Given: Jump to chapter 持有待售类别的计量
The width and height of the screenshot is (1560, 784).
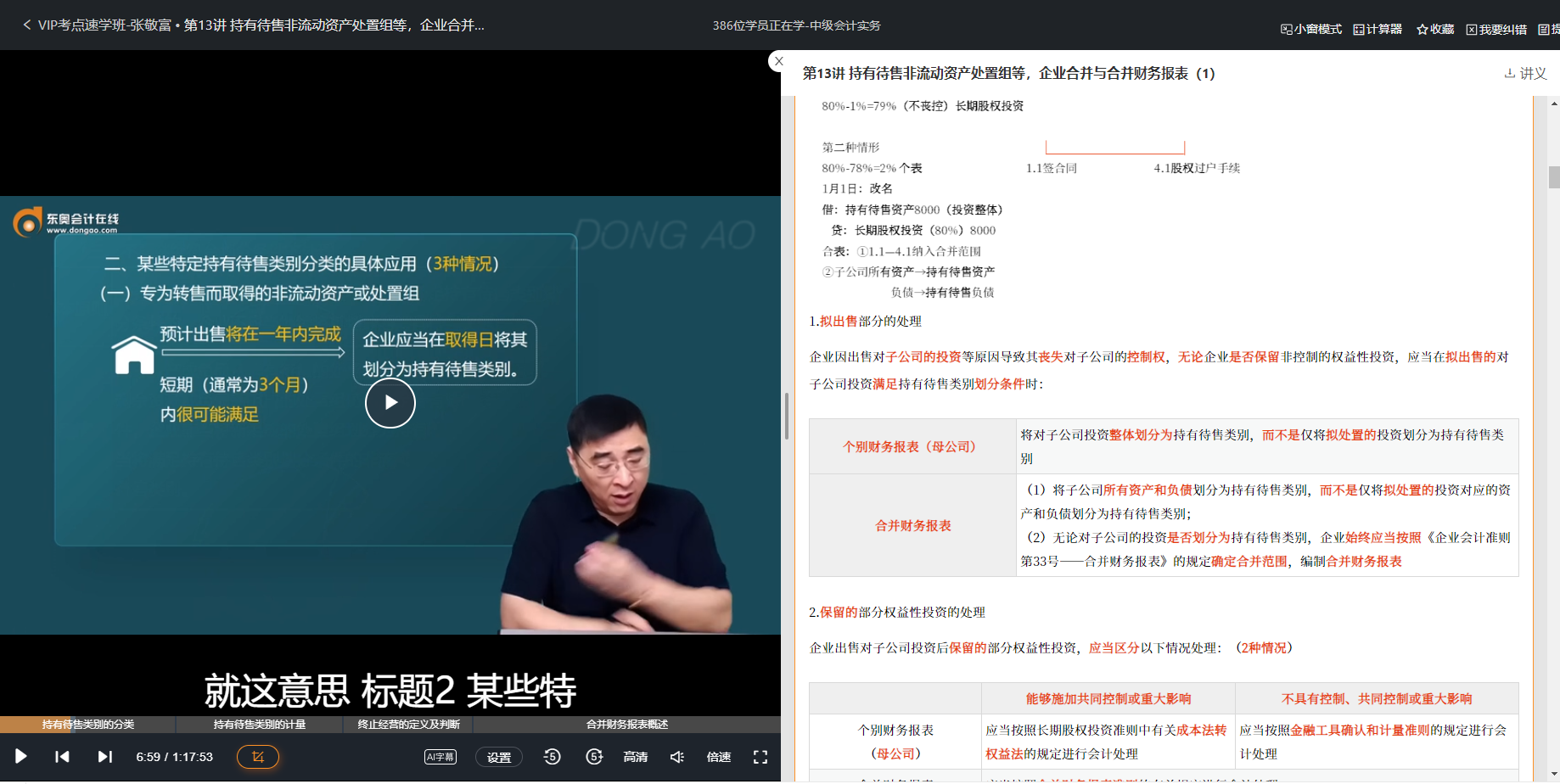Looking at the screenshot, I should (259, 725).
